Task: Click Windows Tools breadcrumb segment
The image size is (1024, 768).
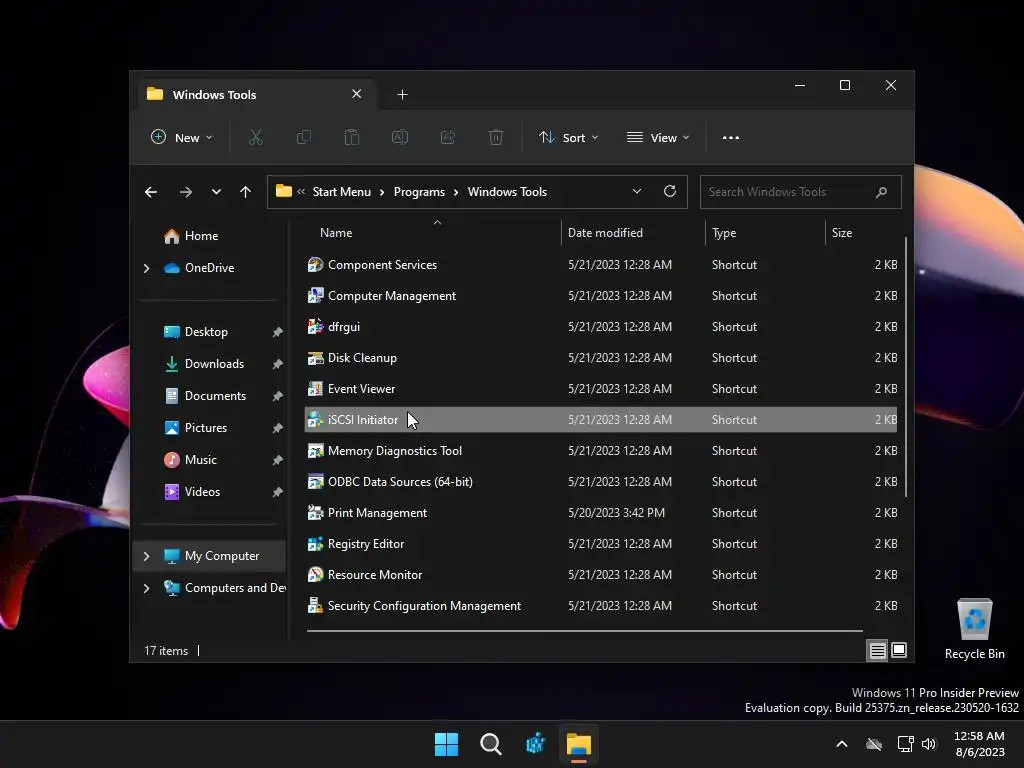Action: click(507, 192)
